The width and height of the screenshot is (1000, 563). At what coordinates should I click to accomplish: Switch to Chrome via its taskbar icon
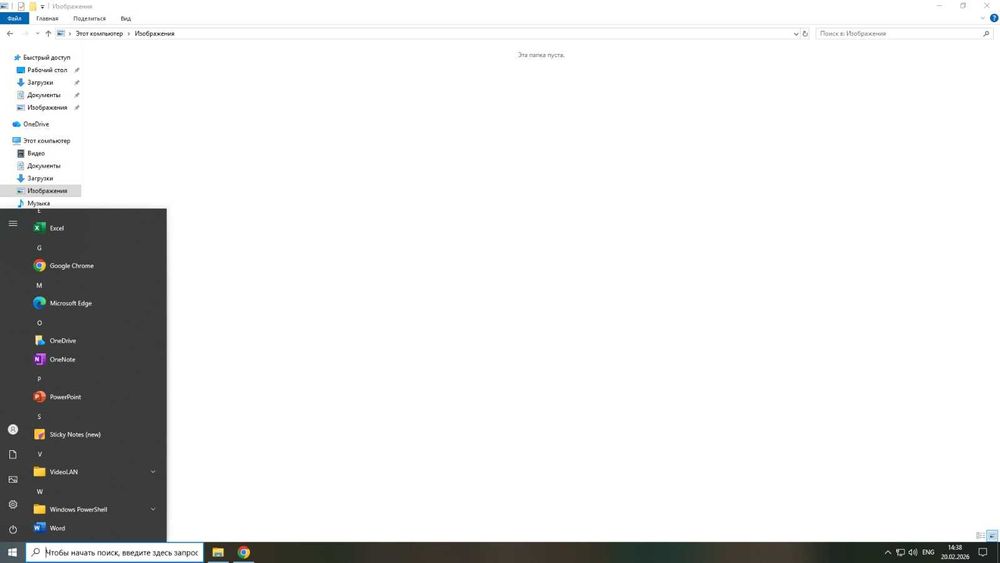click(244, 553)
